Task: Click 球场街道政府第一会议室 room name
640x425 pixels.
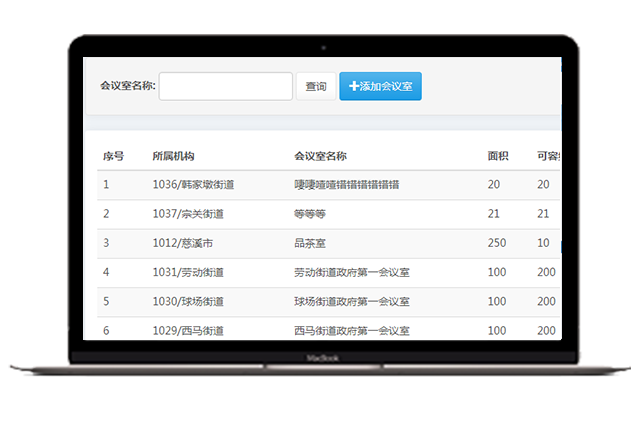Action: pyautogui.click(x=351, y=301)
